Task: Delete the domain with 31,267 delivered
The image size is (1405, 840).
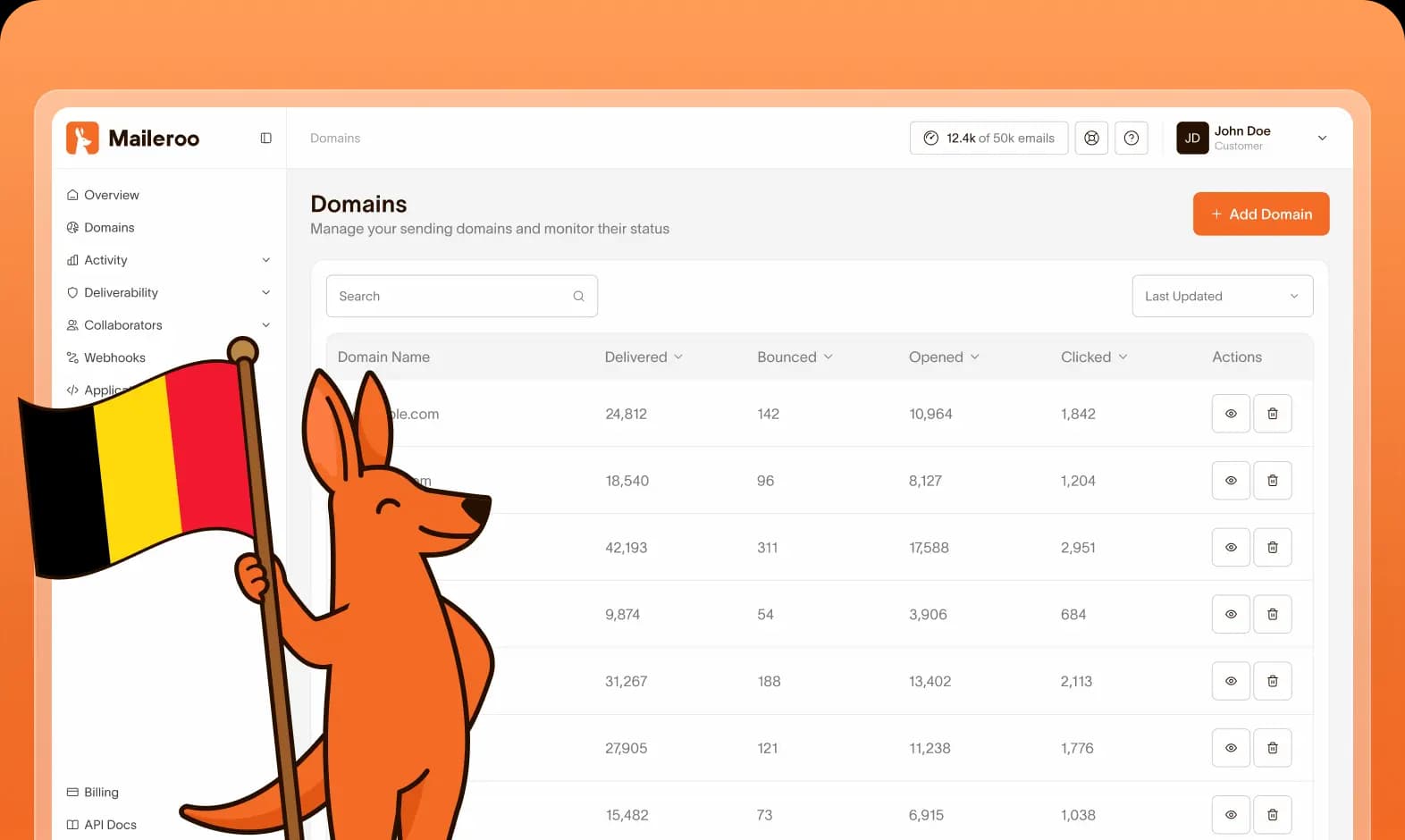Action: coord(1272,681)
